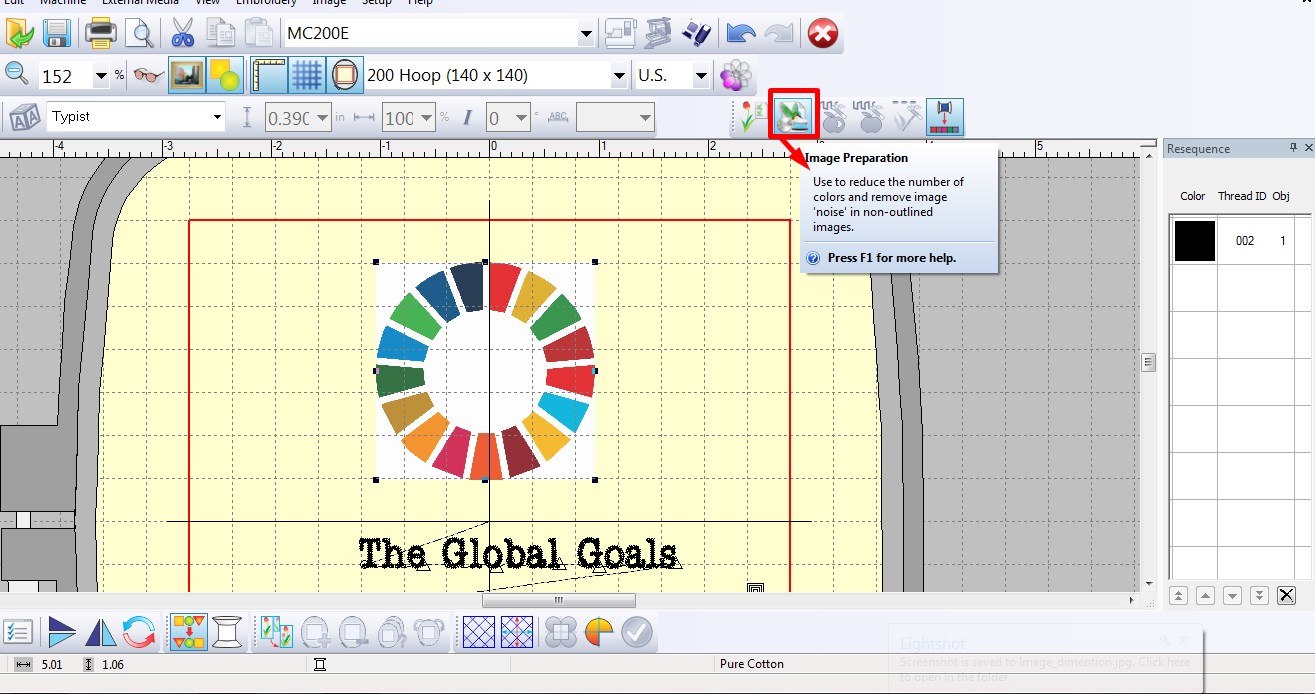Open the 0.390 letter height dropdown
Viewport: 1315px width, 694px height.
coord(322,119)
